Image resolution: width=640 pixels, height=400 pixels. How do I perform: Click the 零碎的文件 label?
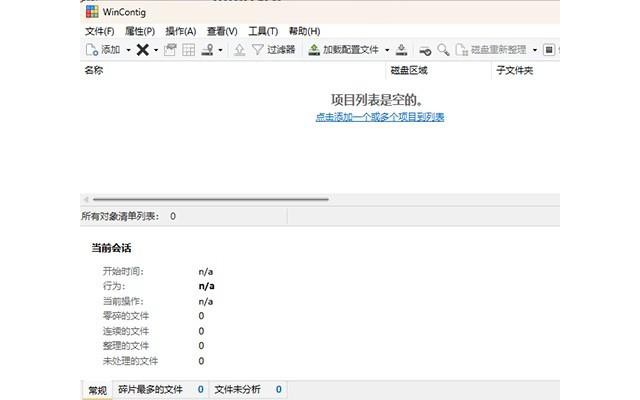click(126, 316)
